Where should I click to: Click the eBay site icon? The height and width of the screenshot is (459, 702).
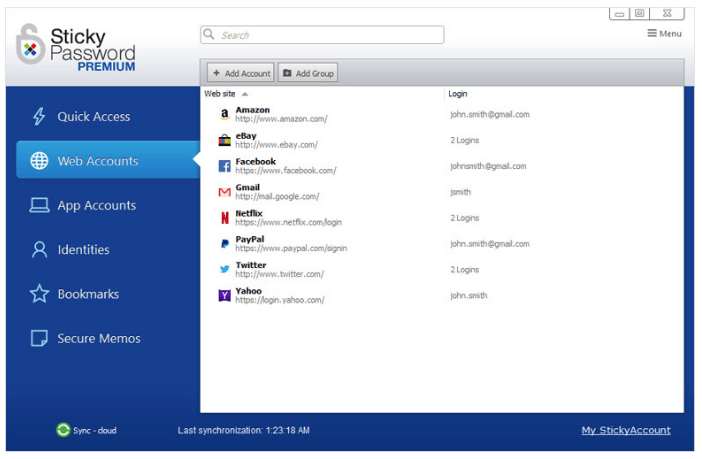pyautogui.click(x=224, y=140)
